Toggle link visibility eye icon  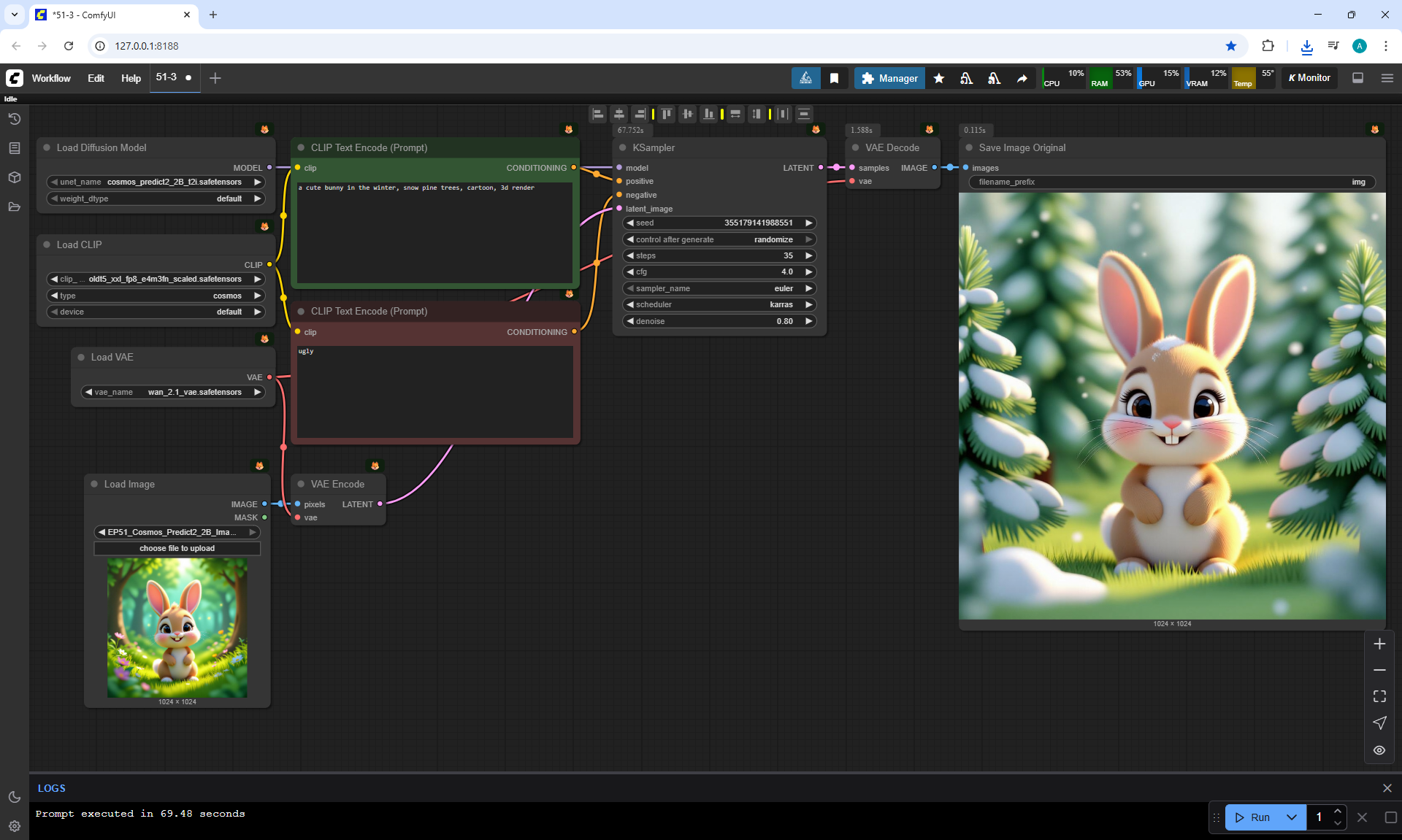[1379, 750]
